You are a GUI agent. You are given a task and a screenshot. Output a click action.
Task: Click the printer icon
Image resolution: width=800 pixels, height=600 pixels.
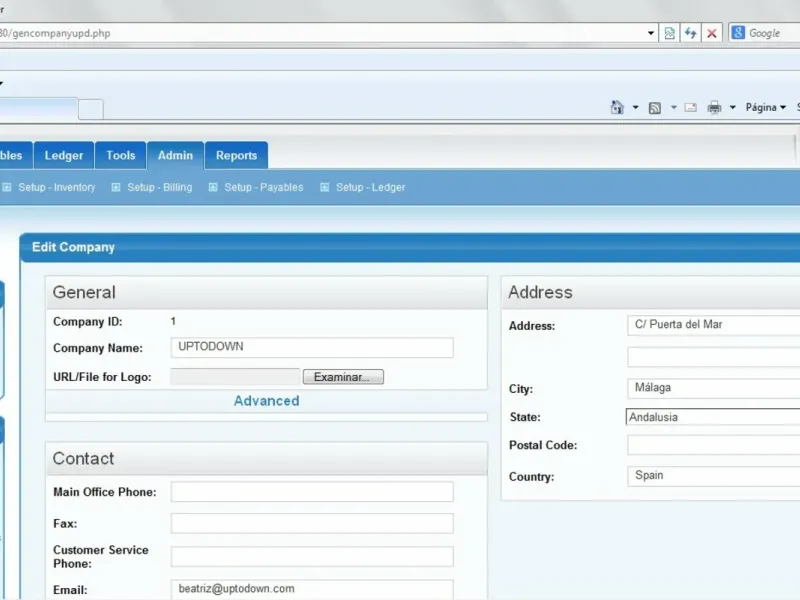[714, 107]
